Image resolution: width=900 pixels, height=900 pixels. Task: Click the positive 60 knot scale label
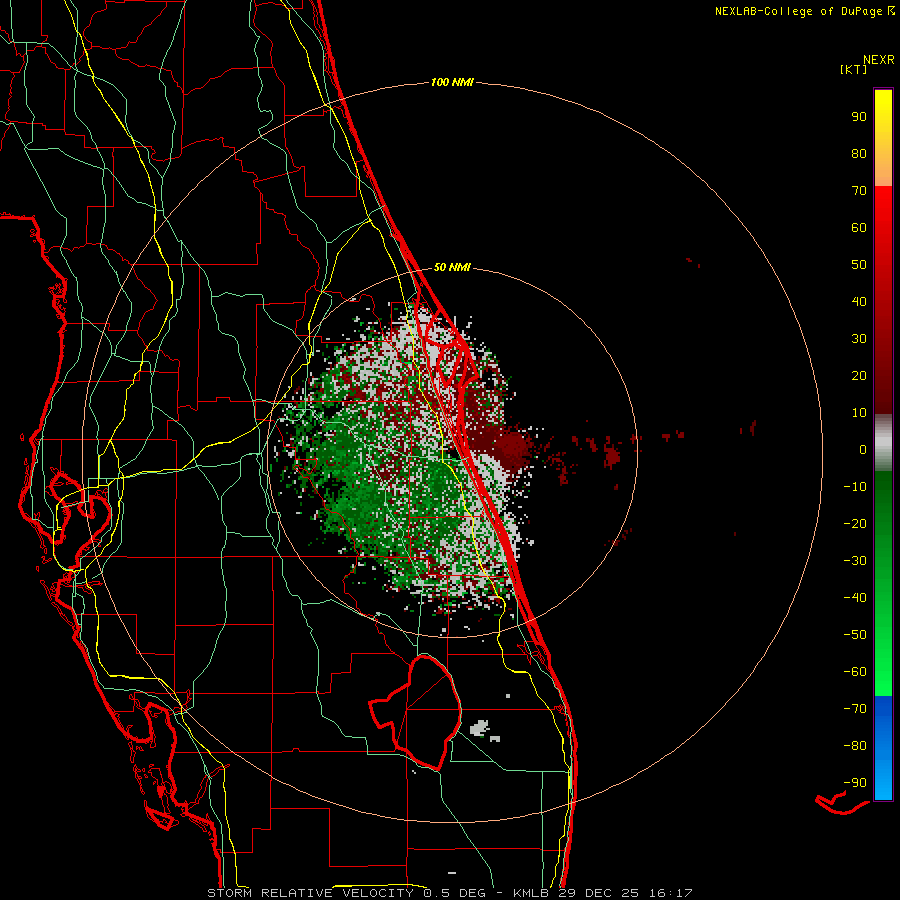tap(859, 227)
